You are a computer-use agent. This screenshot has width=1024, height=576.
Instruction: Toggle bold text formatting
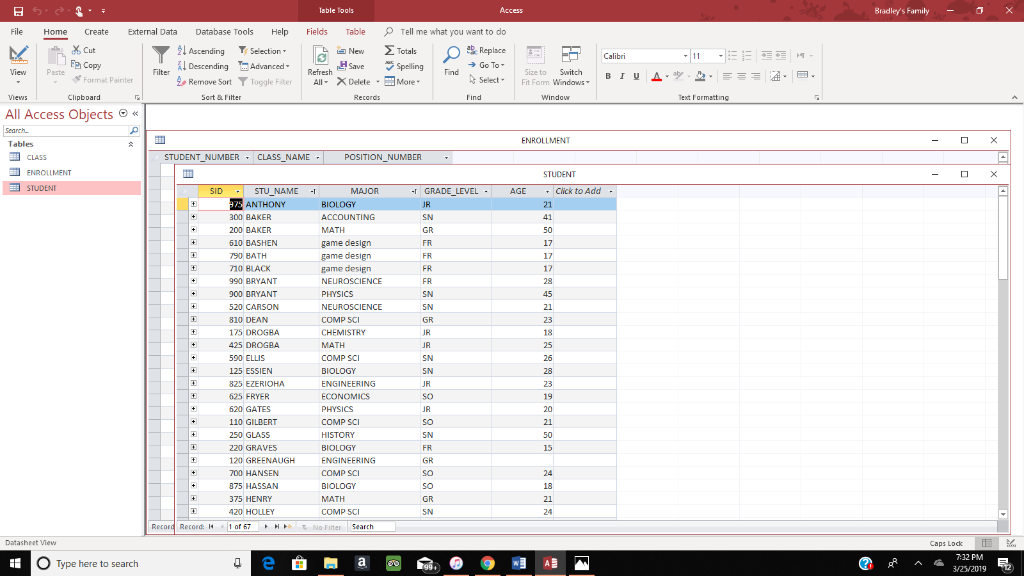(x=608, y=76)
